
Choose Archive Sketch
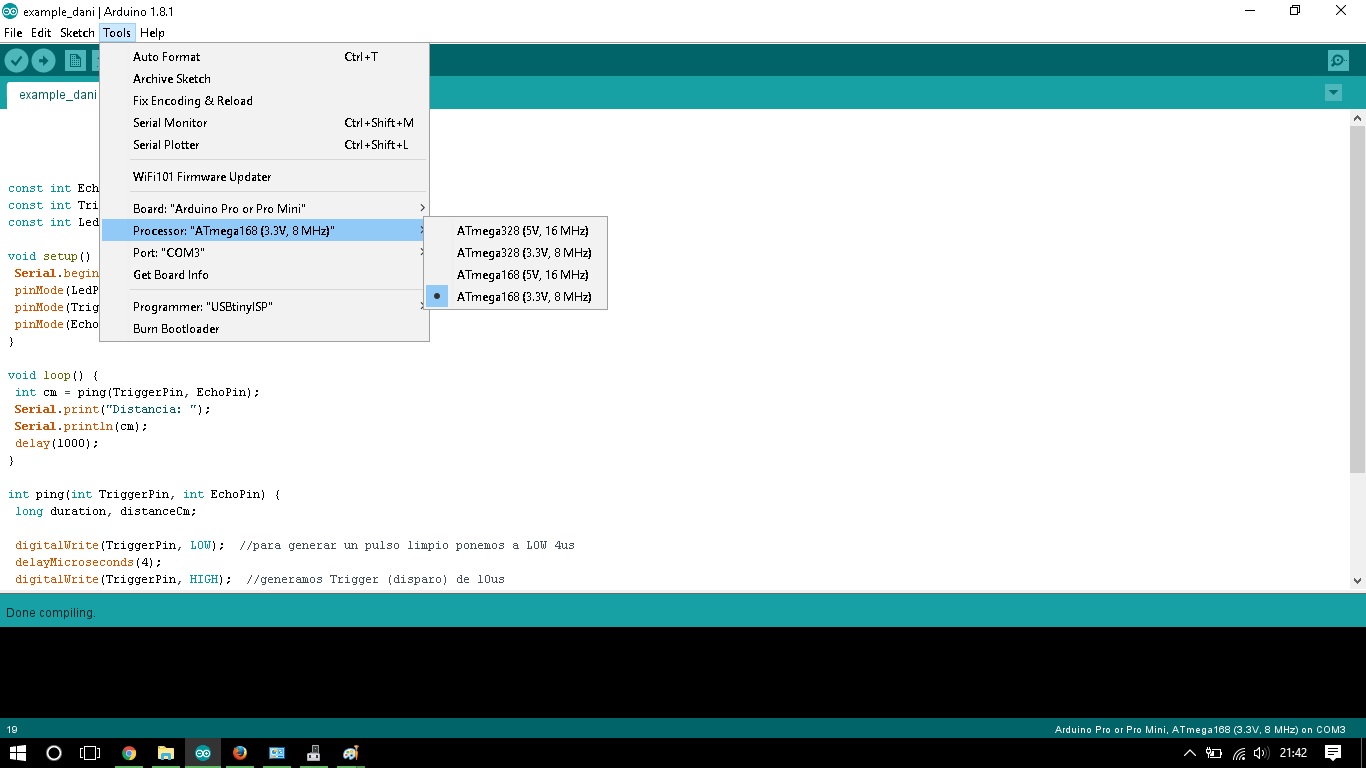(x=265, y=79)
